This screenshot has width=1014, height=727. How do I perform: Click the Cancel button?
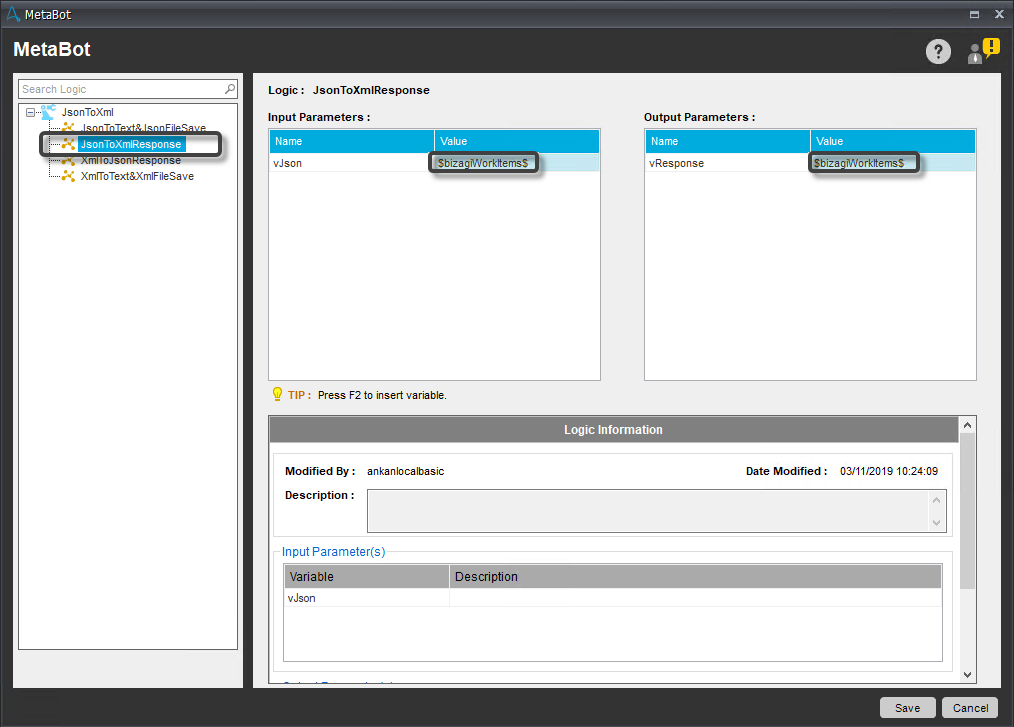pyautogui.click(x=970, y=708)
